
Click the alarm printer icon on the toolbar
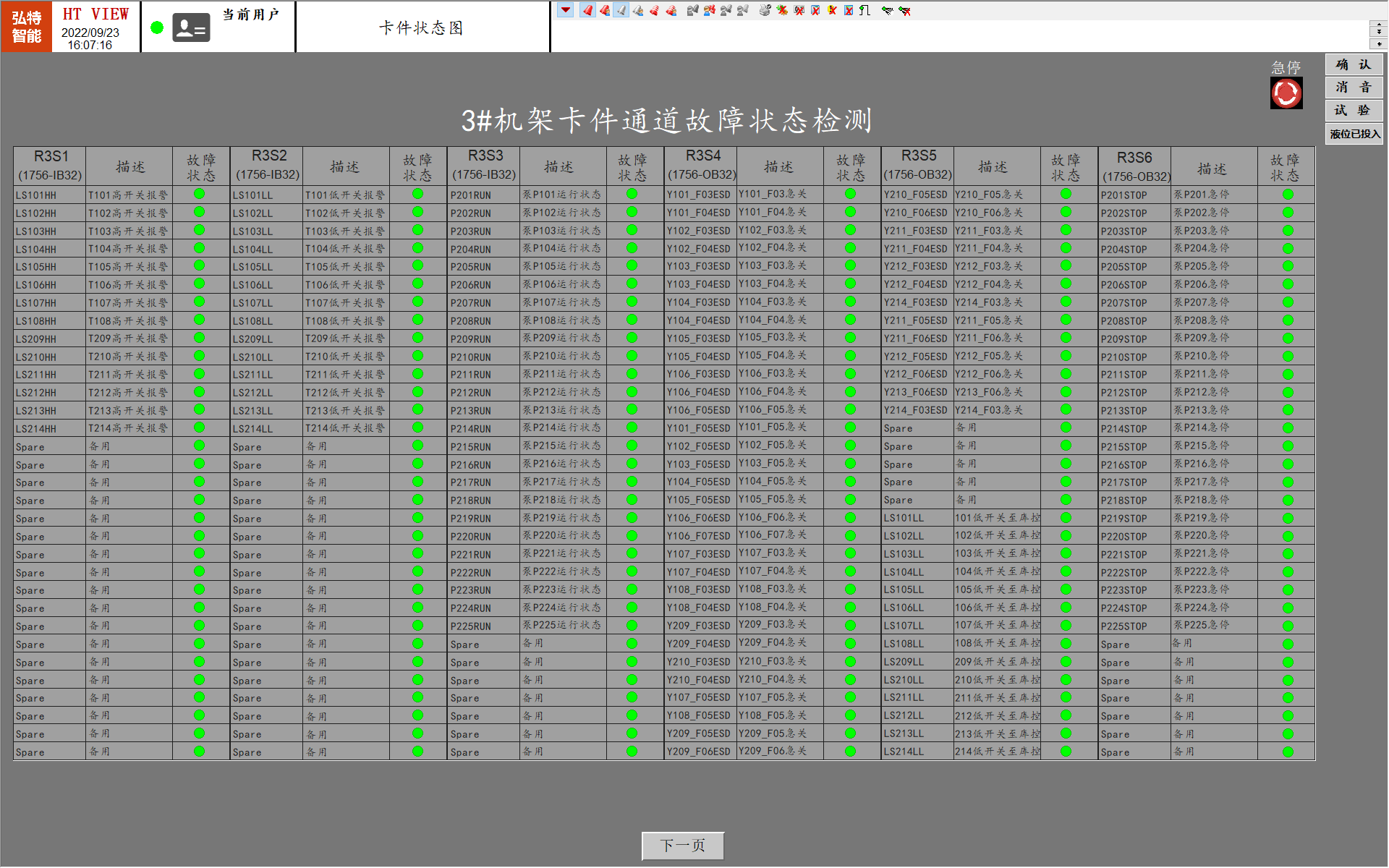pos(763,10)
